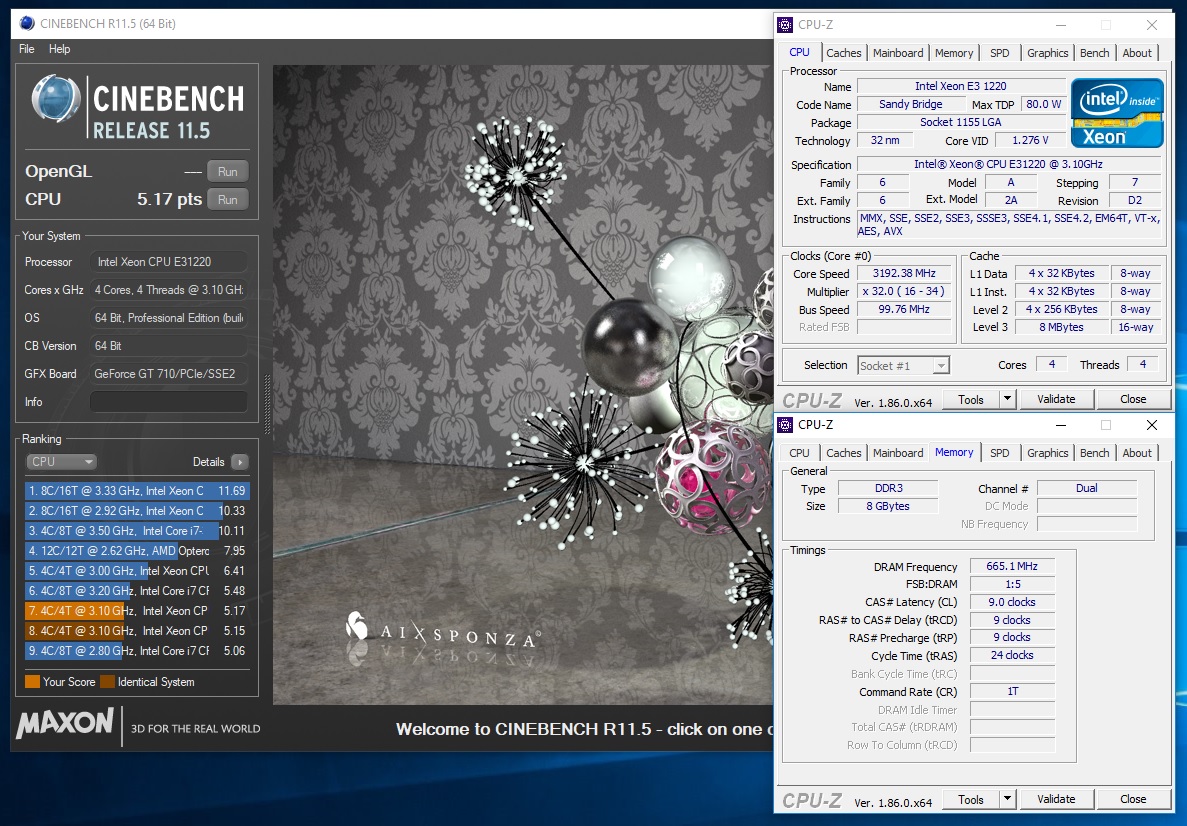Screen dimensions: 1187x826
Task: Select the AMD Opteron row scoring 7.95
Action: click(x=137, y=550)
